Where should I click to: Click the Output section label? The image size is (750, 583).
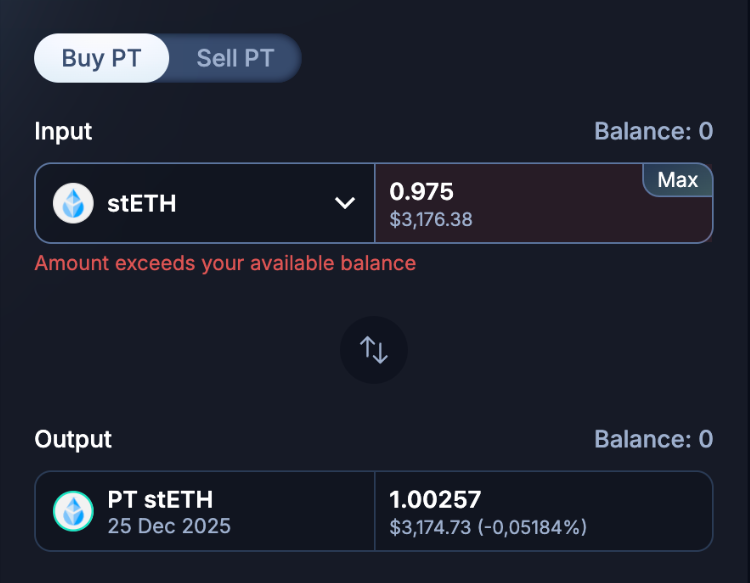(x=73, y=440)
